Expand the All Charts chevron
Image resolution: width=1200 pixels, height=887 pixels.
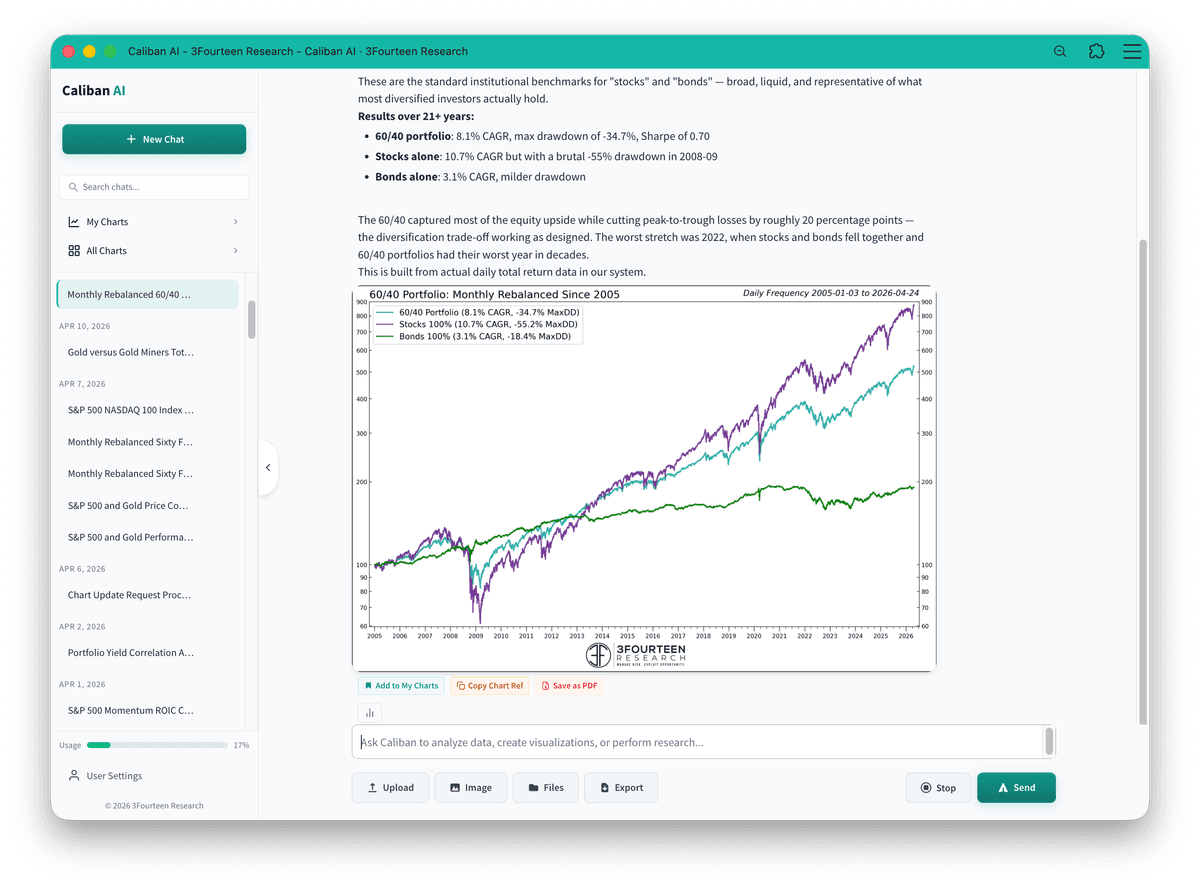click(x=235, y=251)
